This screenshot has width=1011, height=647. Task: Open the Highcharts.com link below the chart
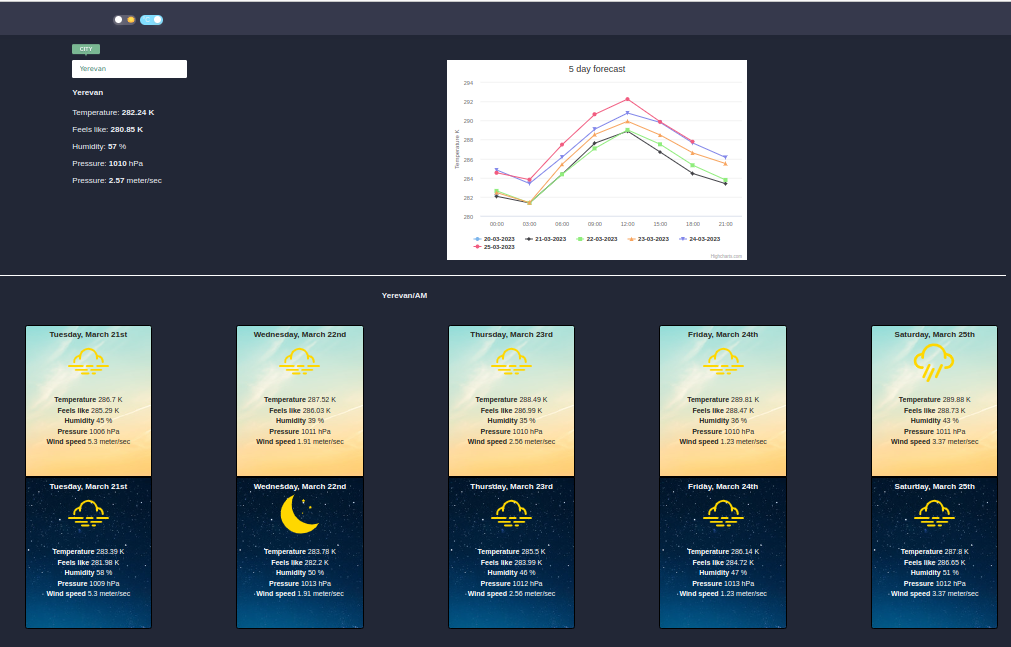tap(726, 255)
